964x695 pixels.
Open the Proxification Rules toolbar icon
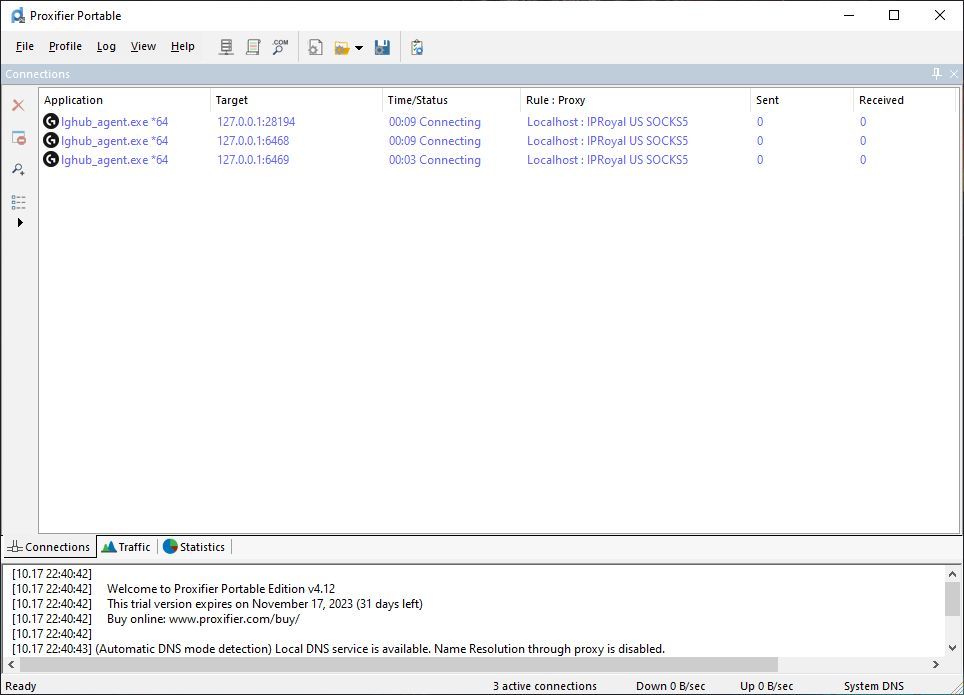point(253,47)
